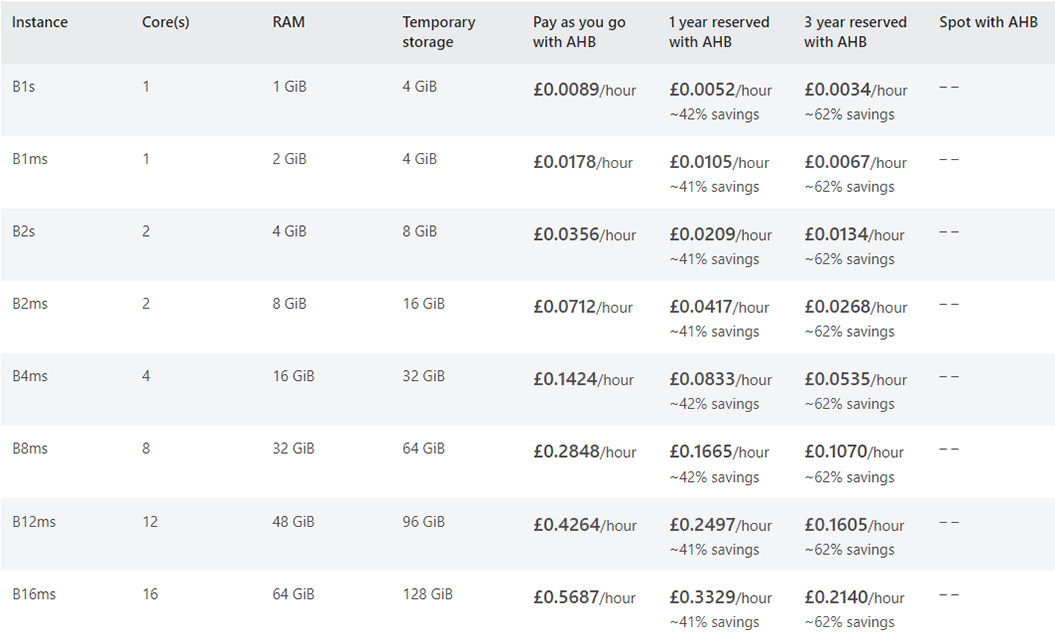Click the RAM column header

point(288,22)
